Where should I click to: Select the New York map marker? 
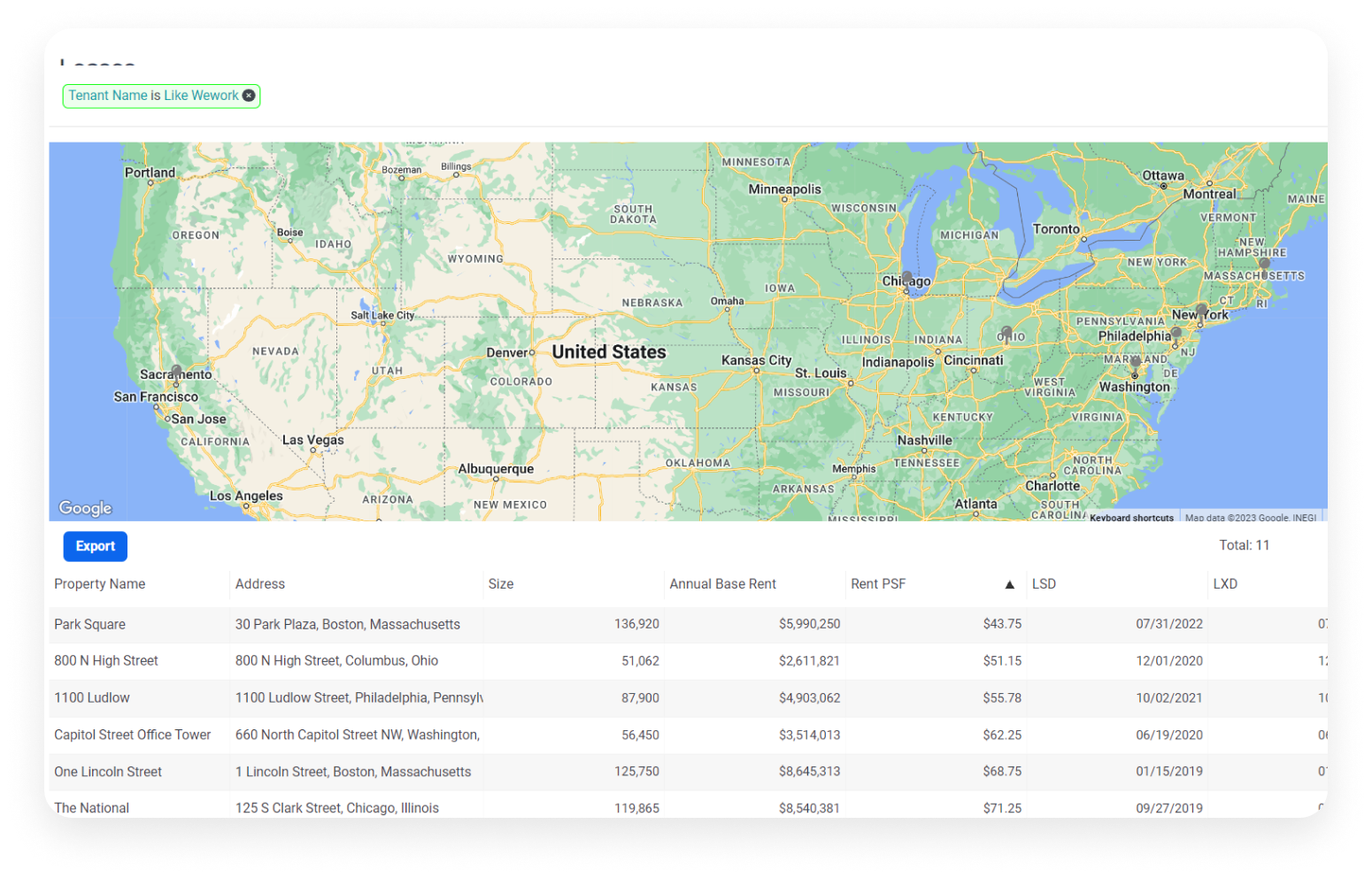(1199, 310)
